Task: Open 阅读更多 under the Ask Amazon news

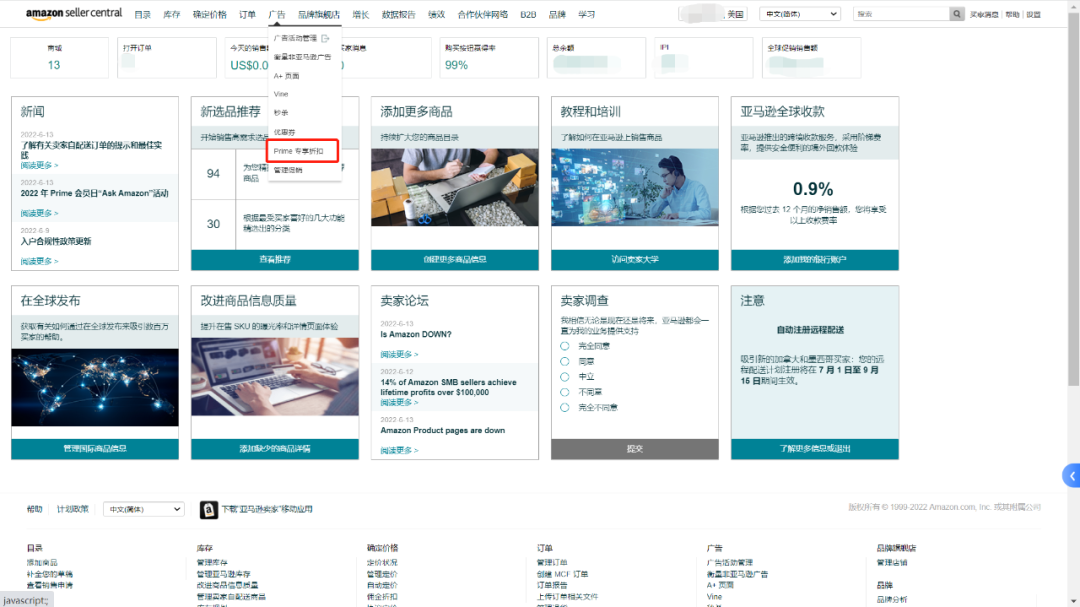Action: pyautogui.click(x=39, y=214)
